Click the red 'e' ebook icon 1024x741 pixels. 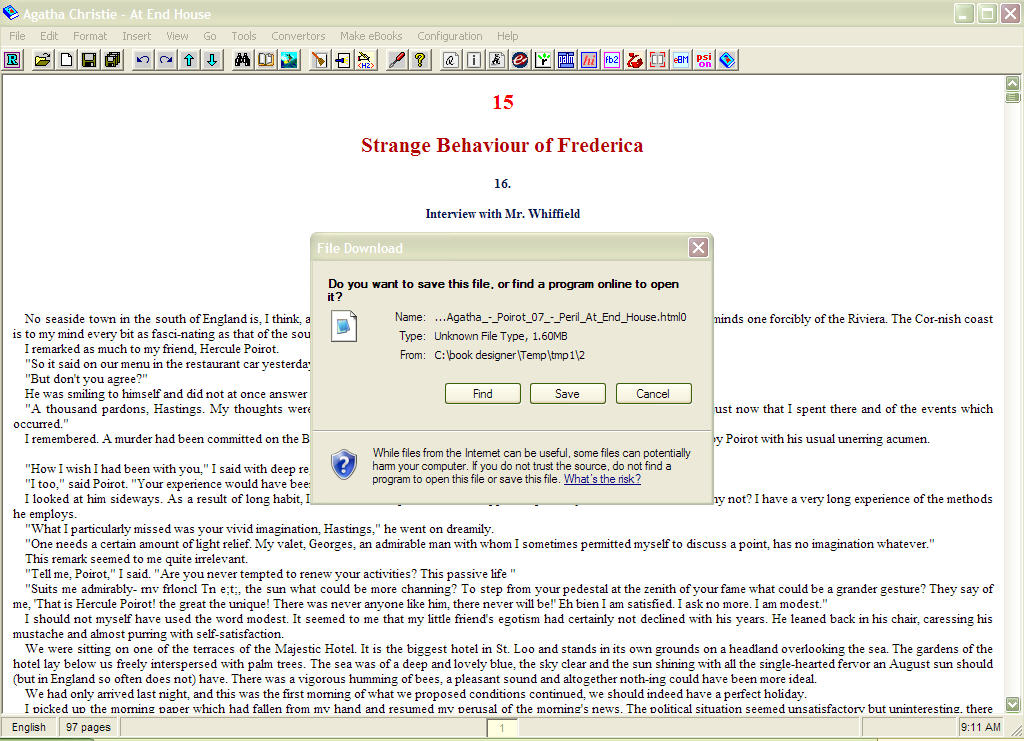pyautogui.click(x=520, y=61)
